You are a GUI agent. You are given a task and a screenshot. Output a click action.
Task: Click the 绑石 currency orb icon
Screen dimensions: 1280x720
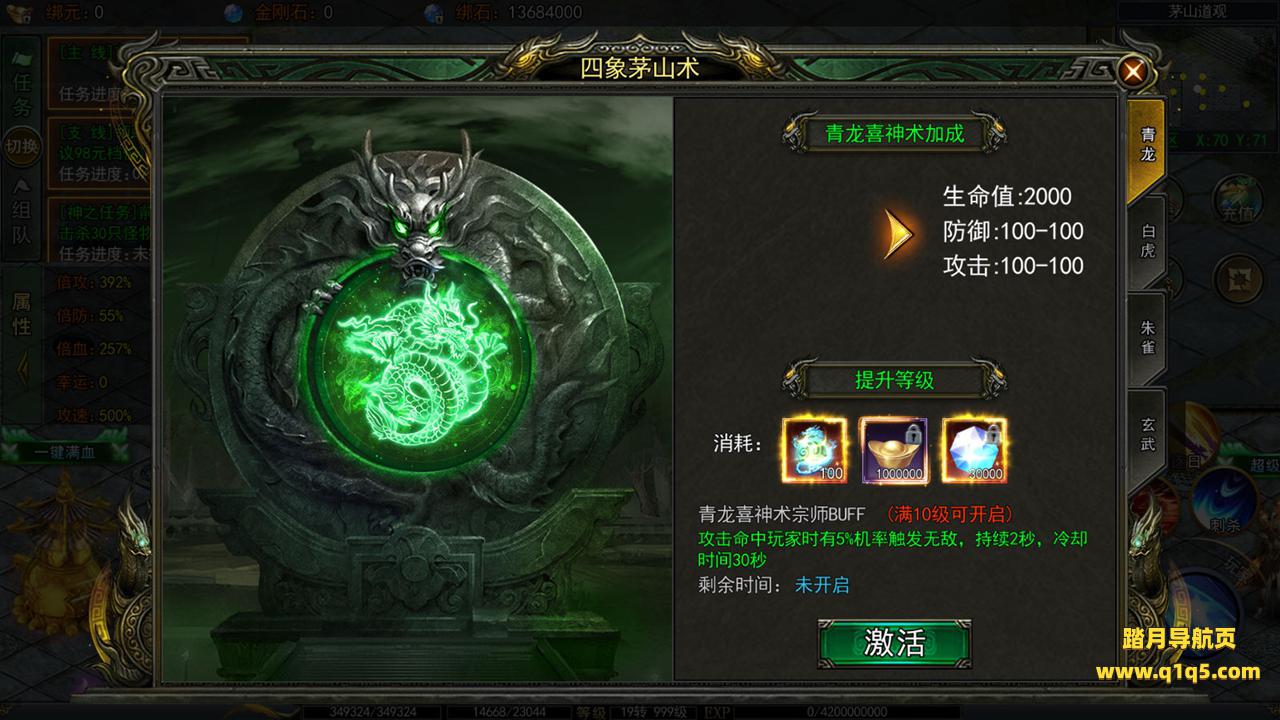click(x=434, y=13)
